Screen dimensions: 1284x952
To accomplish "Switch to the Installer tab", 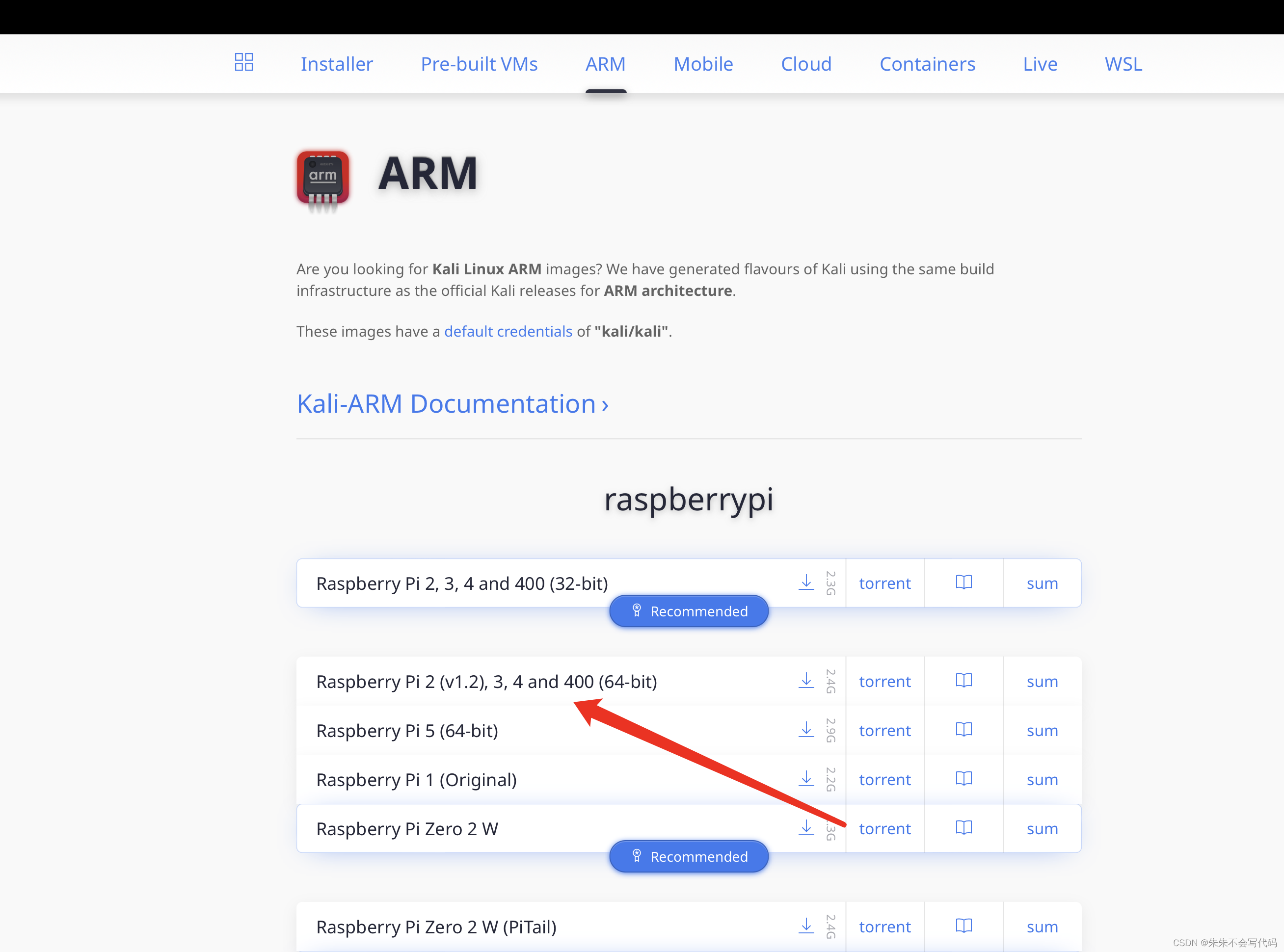I will (x=337, y=64).
